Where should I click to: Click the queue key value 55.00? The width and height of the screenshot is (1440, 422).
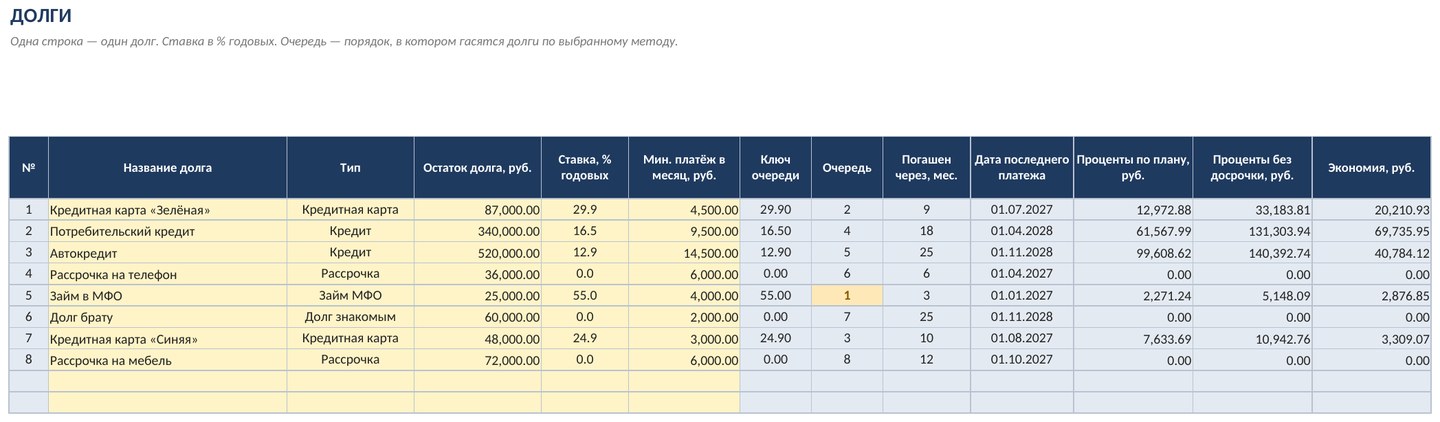click(775, 295)
